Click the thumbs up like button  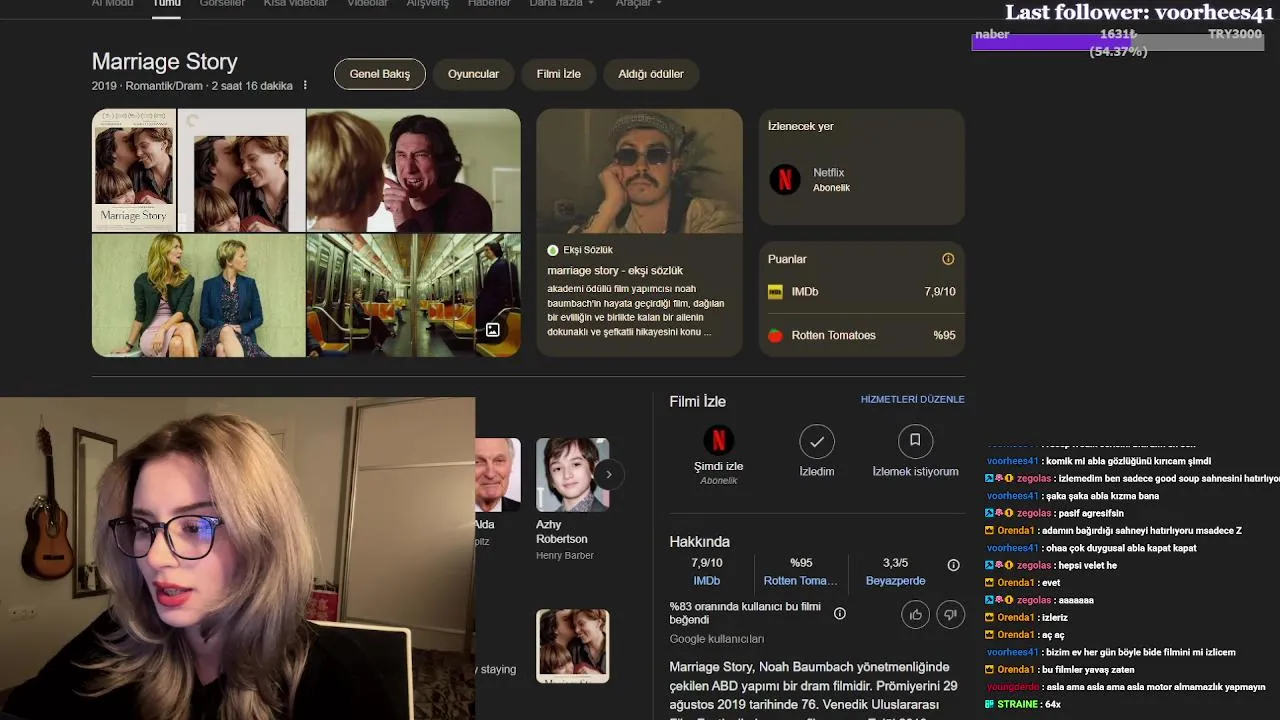tap(916, 614)
